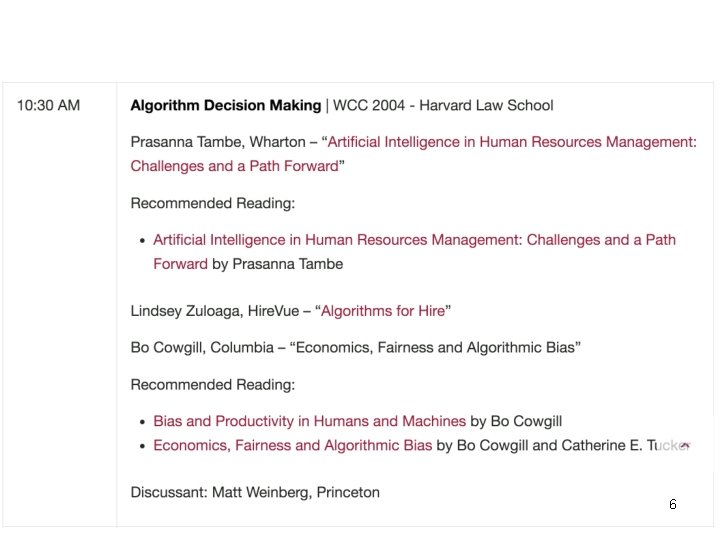Open the "Economics, Fairness and Algorithmic Bias" reading link
The width and height of the screenshot is (720, 540).
tap(292, 445)
